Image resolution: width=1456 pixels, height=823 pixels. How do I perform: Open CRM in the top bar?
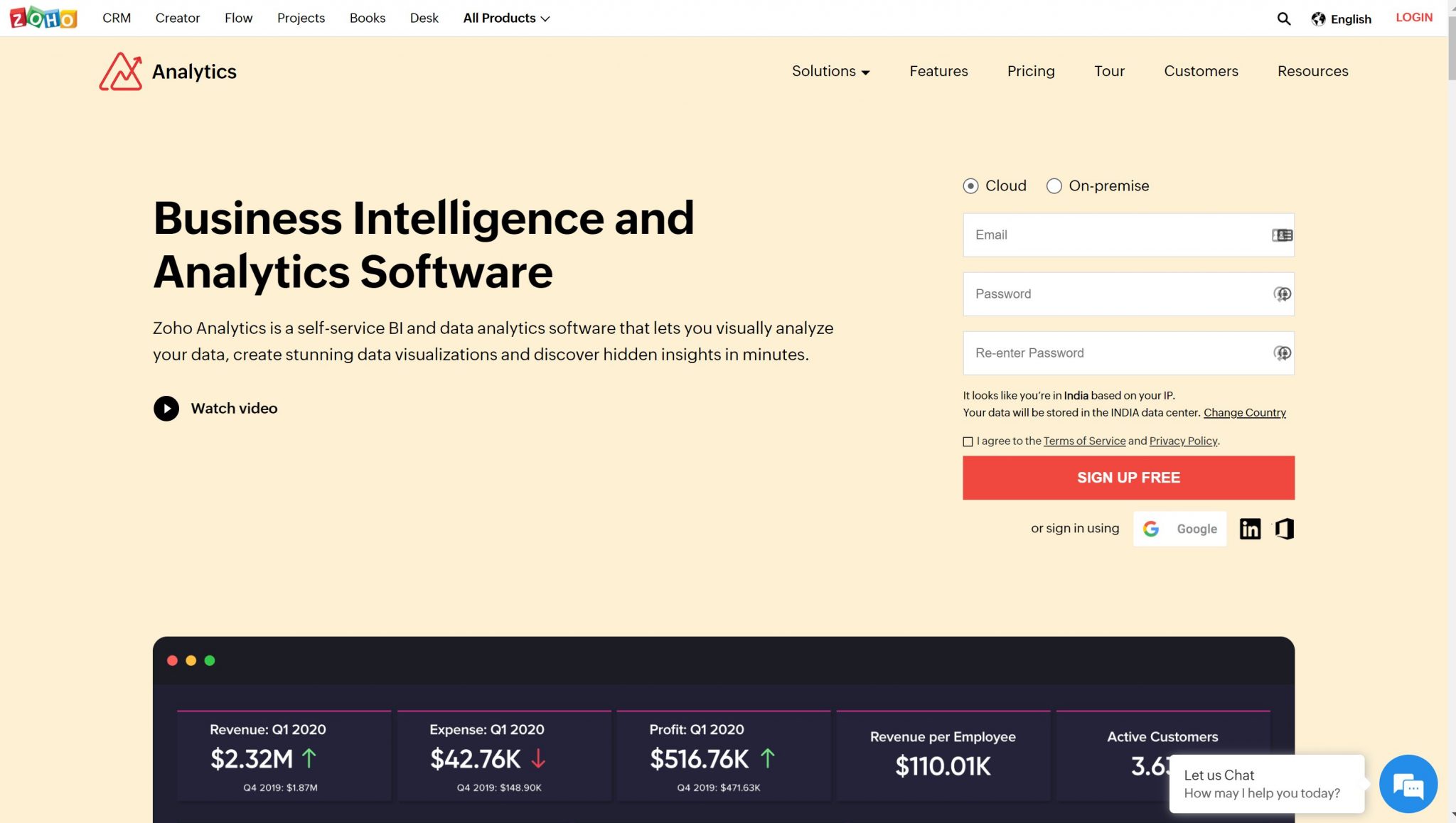point(117,18)
